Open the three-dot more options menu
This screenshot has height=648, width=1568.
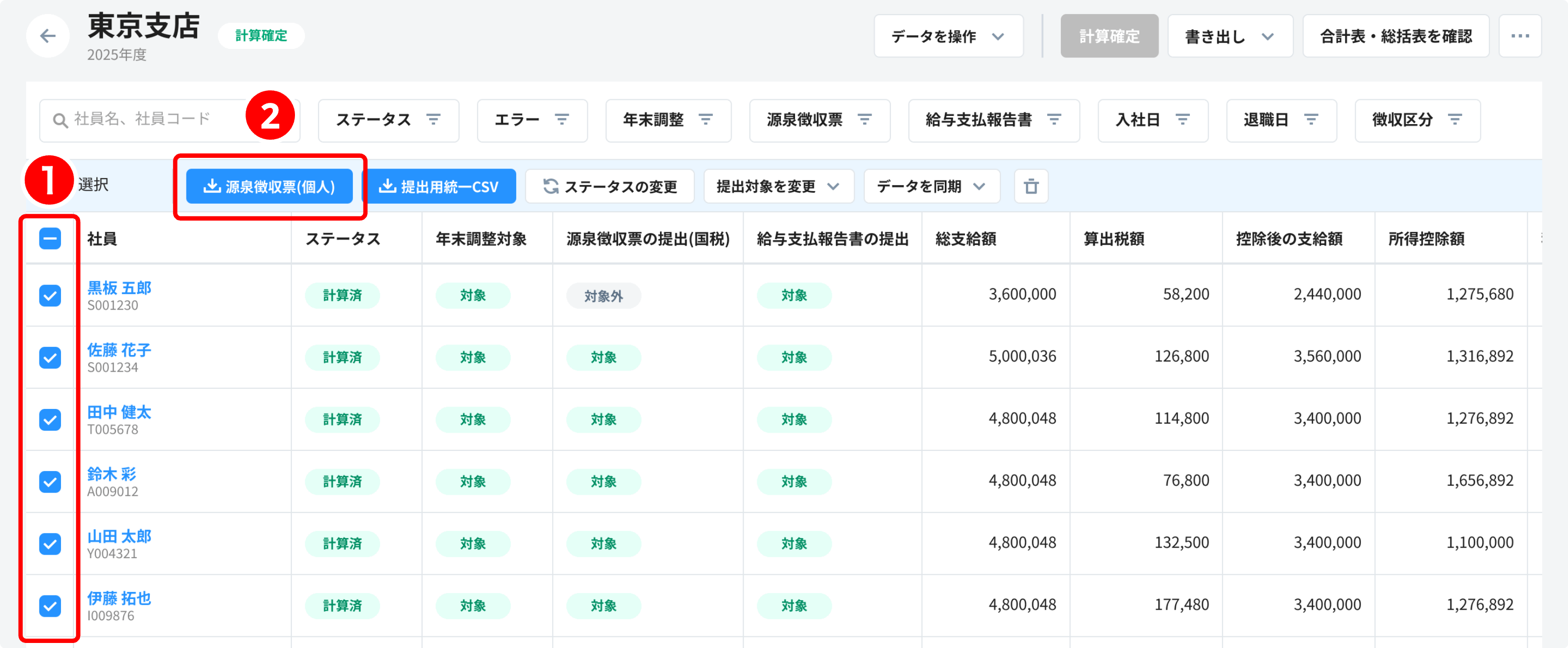pos(1519,36)
